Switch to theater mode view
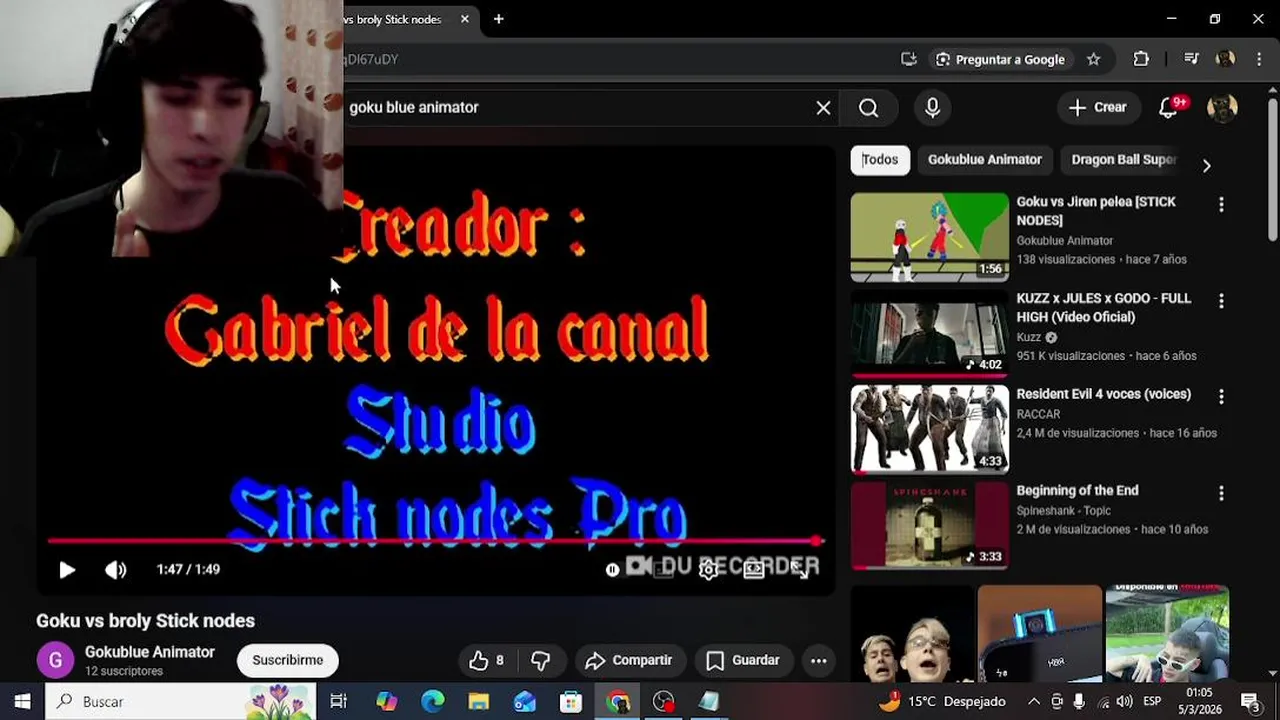 pyautogui.click(x=754, y=569)
